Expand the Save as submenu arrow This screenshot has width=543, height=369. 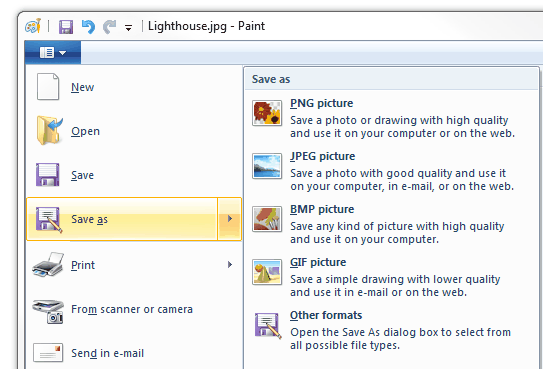click(x=230, y=219)
